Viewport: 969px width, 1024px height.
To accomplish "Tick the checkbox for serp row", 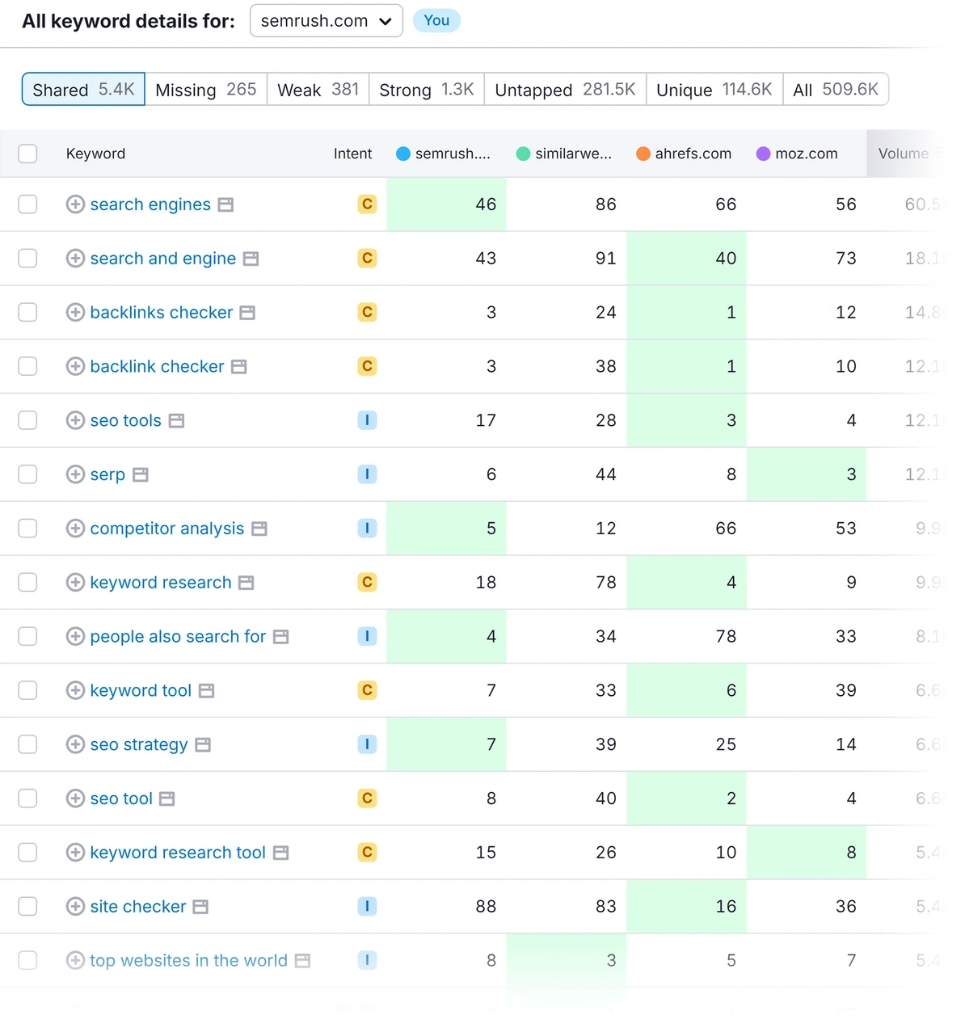I will click(27, 474).
